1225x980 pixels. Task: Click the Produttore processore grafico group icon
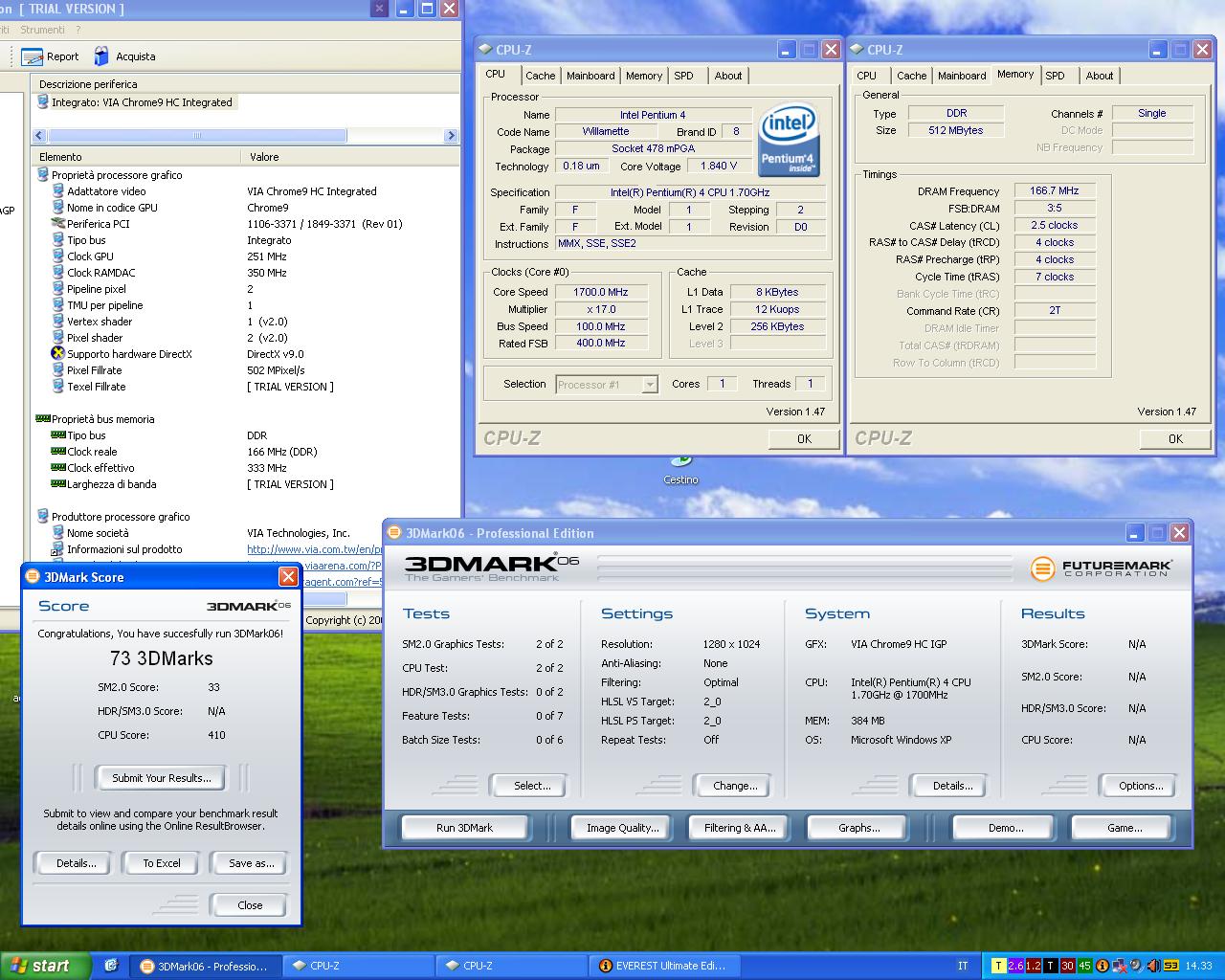43,517
